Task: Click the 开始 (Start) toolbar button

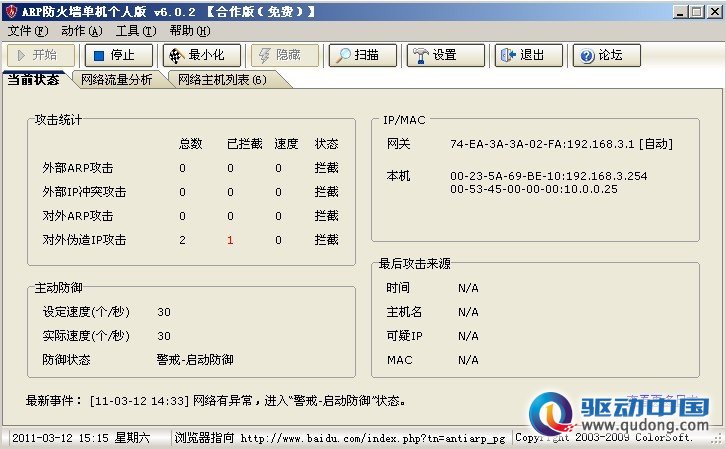Action: coord(41,56)
